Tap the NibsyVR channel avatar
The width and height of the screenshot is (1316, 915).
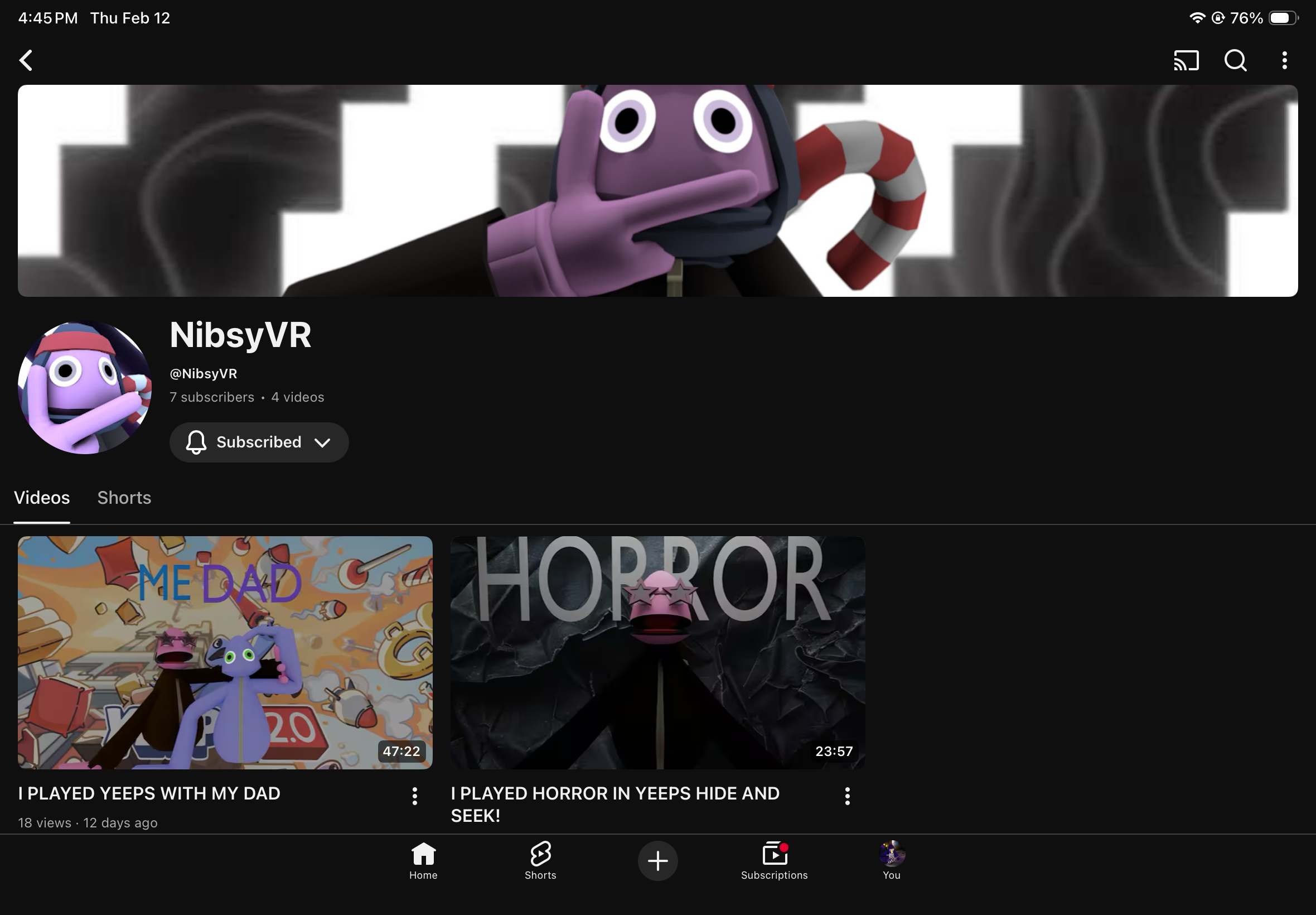(x=85, y=388)
